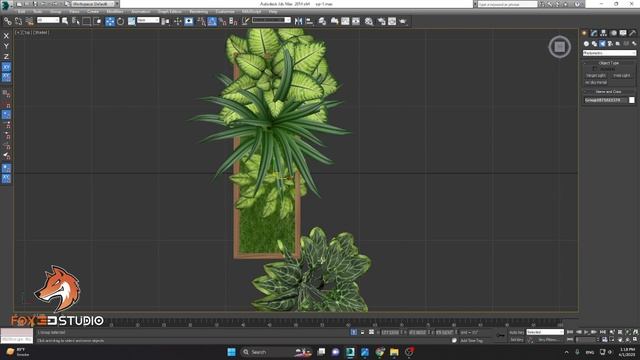Open the Selected key filter dropdown
640x360 pixels.
[x=545, y=332]
